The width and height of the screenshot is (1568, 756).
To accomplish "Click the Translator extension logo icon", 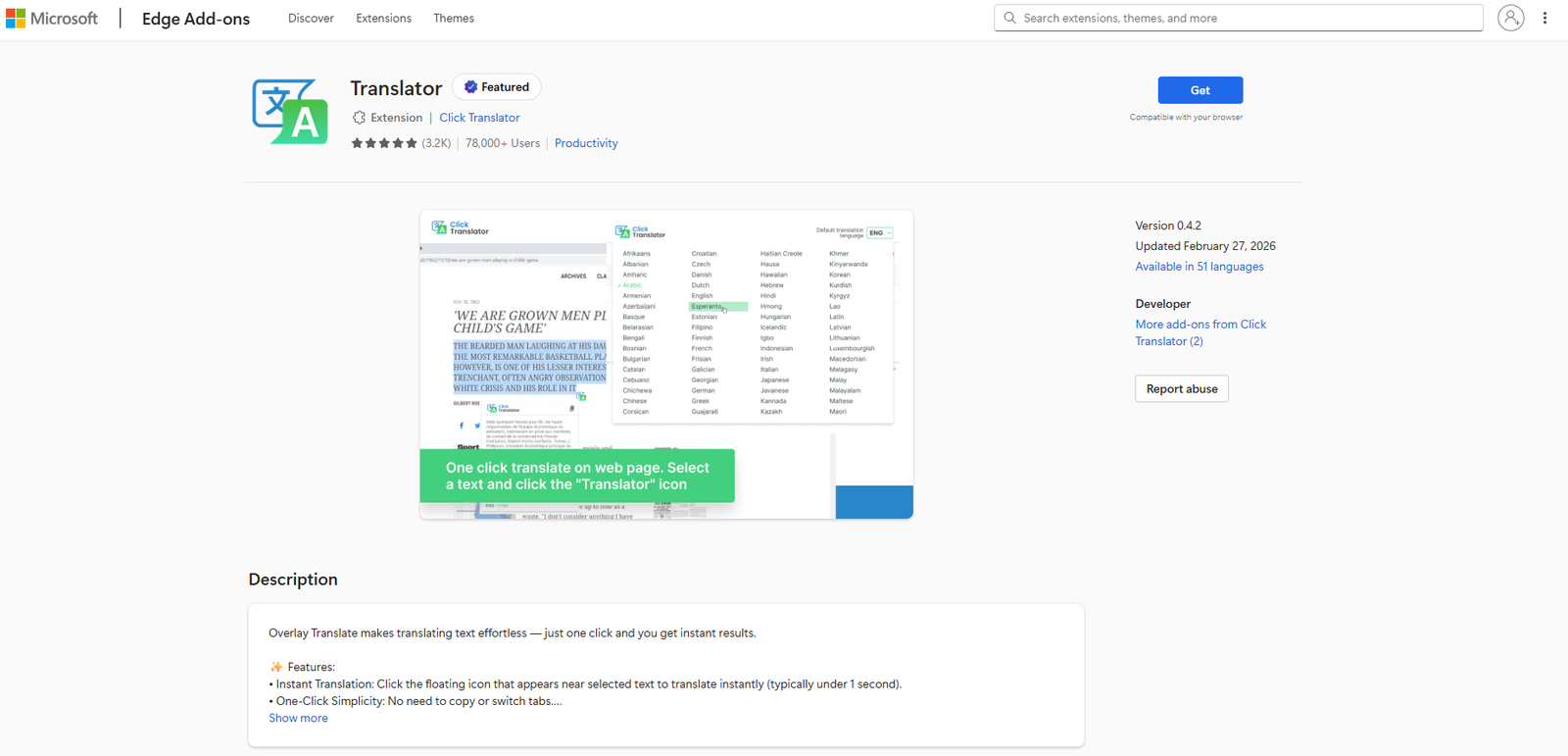I will coord(290,112).
